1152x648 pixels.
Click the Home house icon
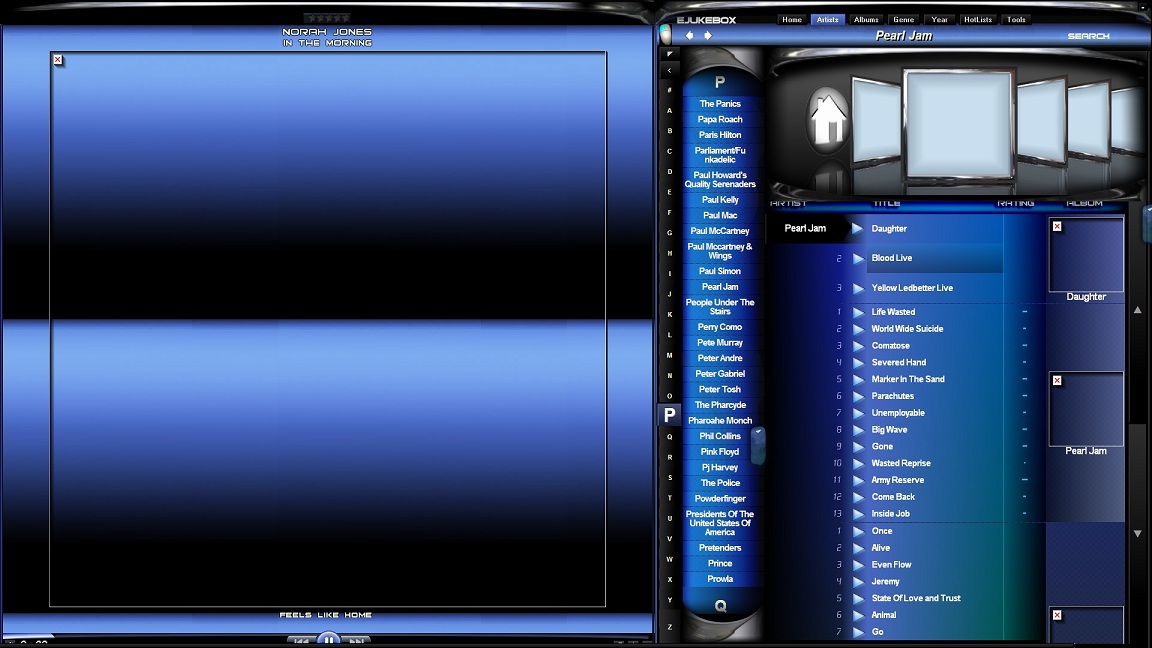coord(828,119)
